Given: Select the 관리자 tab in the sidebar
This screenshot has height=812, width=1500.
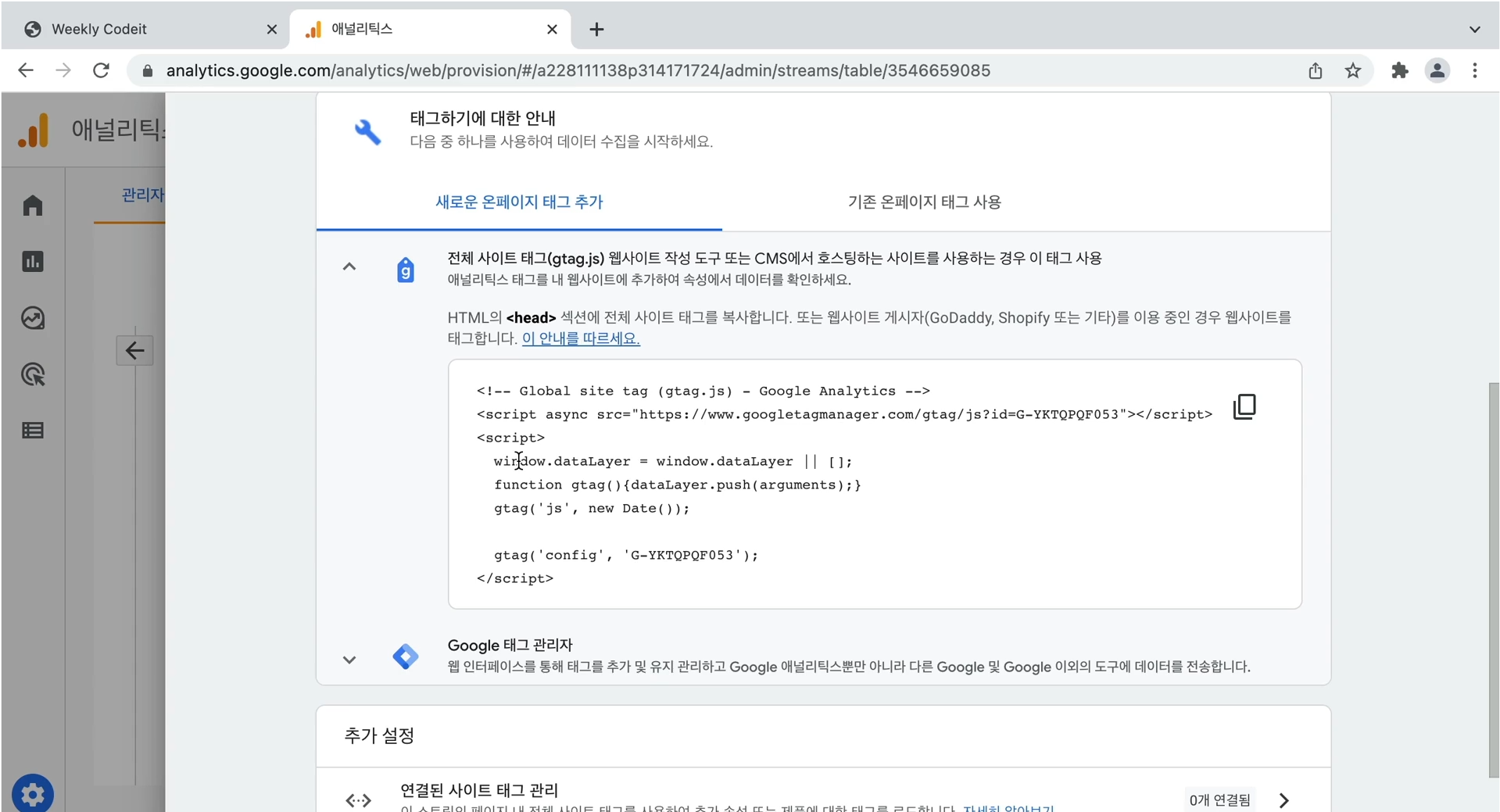Looking at the screenshot, I should click(x=142, y=195).
